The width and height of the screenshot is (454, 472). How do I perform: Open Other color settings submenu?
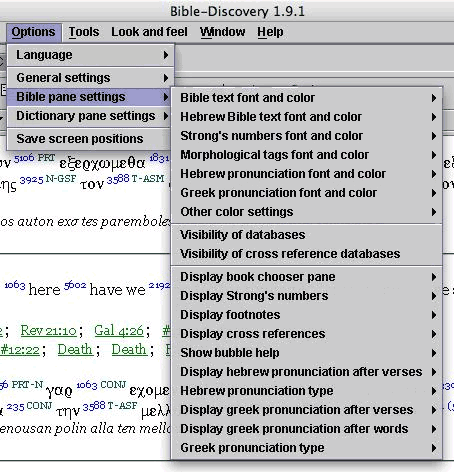coord(307,212)
